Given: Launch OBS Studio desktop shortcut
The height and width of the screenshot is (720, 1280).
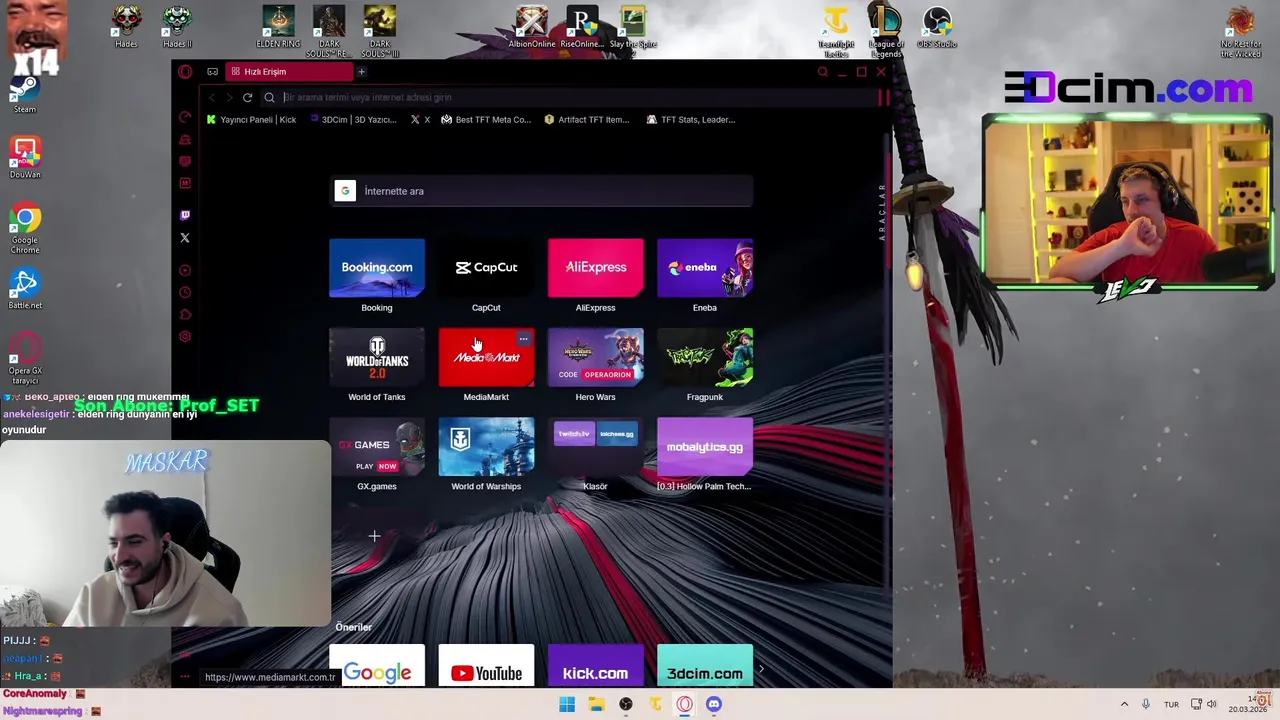Looking at the screenshot, I should click(937, 27).
